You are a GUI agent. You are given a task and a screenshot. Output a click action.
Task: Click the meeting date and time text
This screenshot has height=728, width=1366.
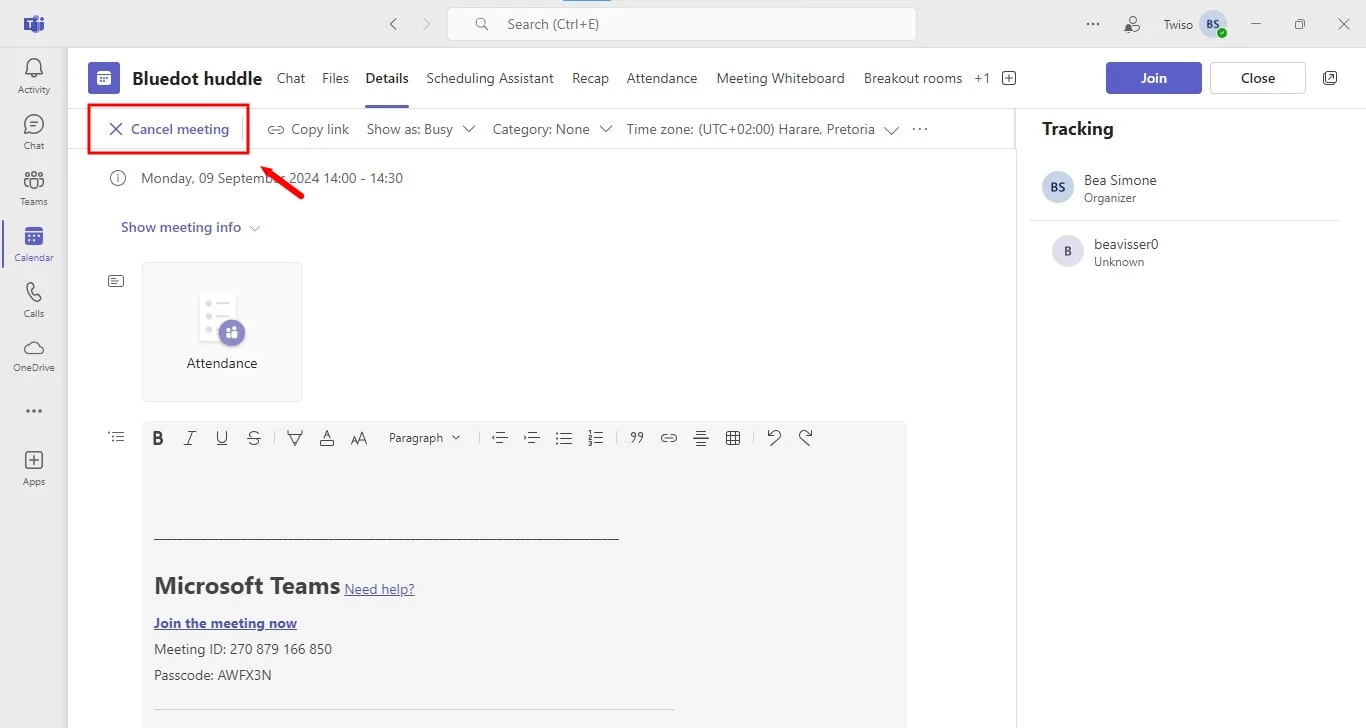tap(272, 178)
